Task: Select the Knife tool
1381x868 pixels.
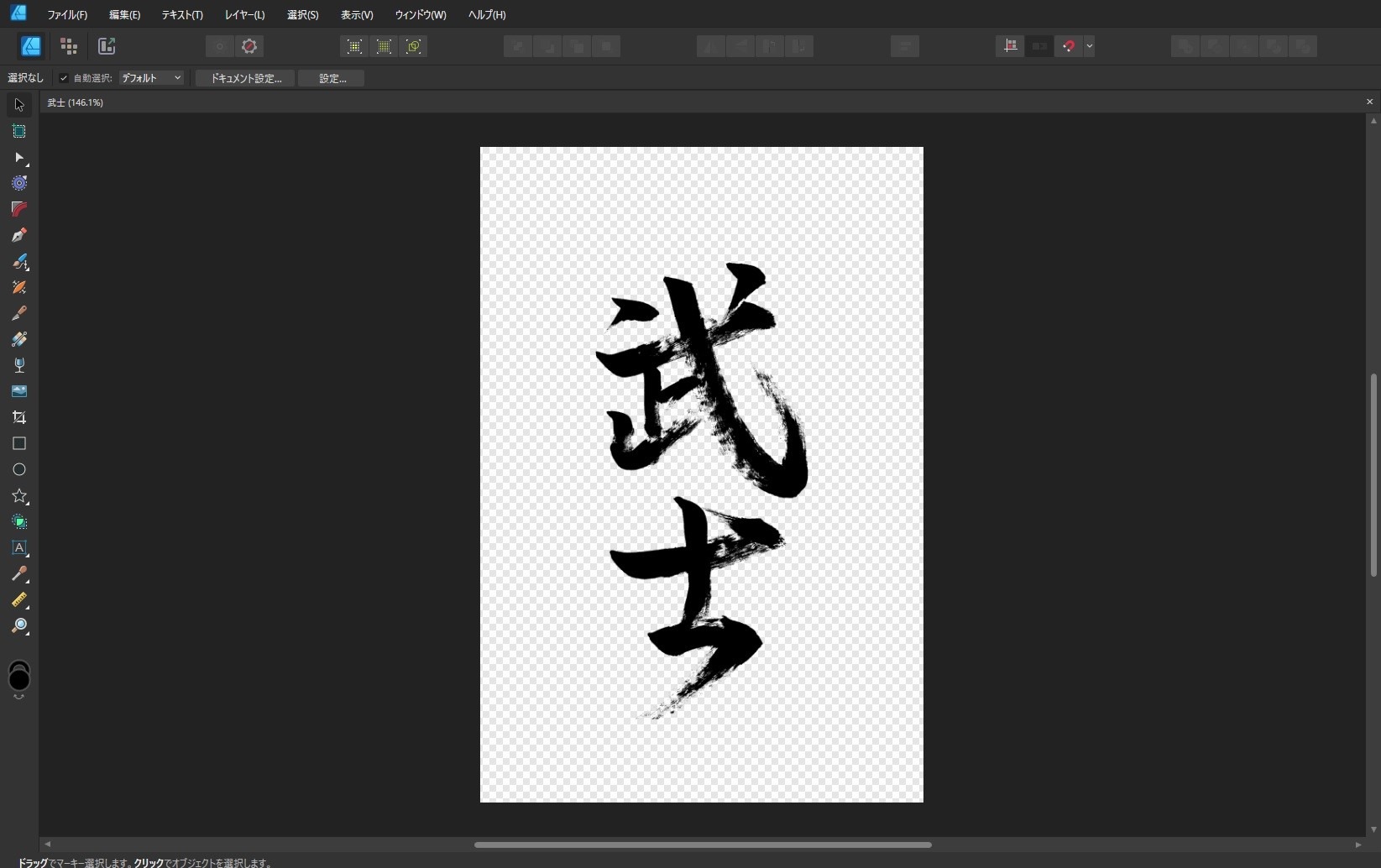Action: (18, 313)
